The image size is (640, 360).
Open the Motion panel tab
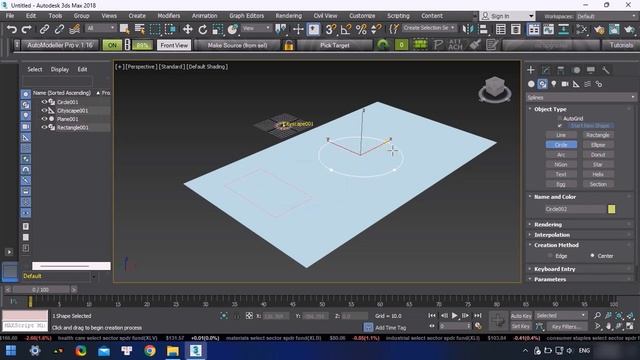pos(576,70)
